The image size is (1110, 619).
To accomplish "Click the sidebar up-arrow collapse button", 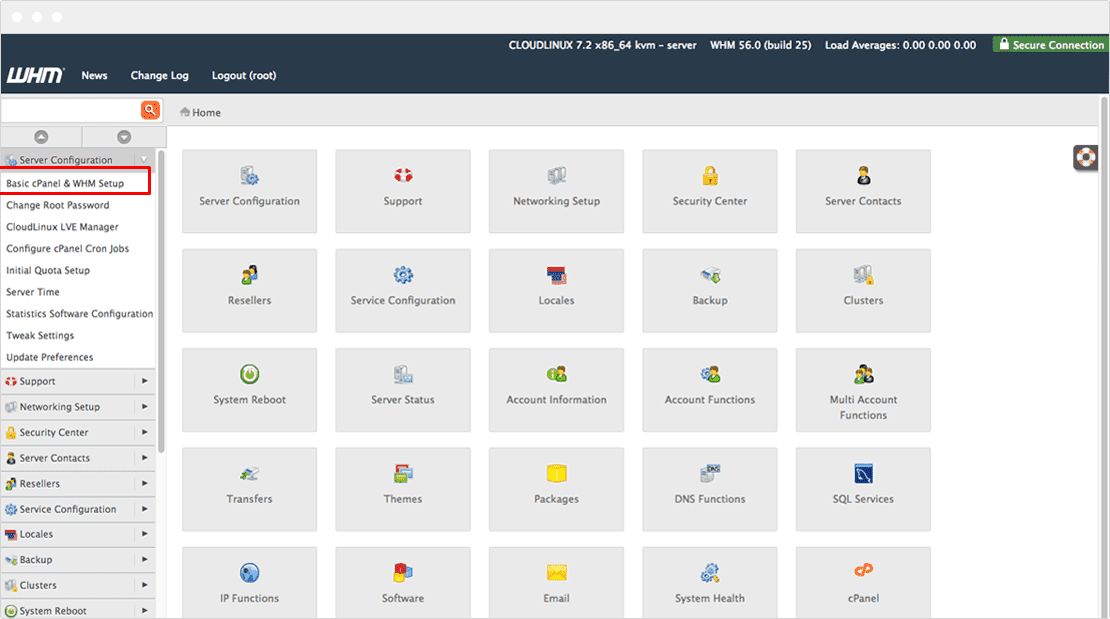I will click(x=41, y=137).
